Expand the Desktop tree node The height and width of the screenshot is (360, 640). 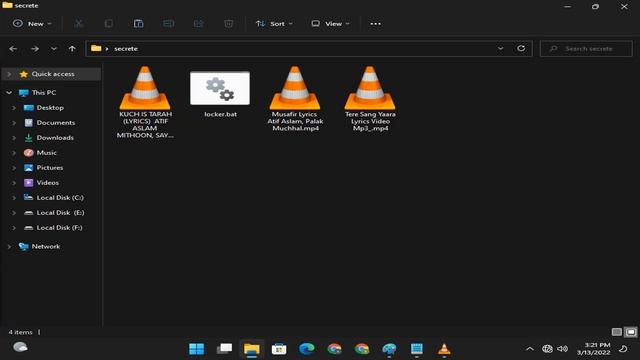tap(14, 108)
